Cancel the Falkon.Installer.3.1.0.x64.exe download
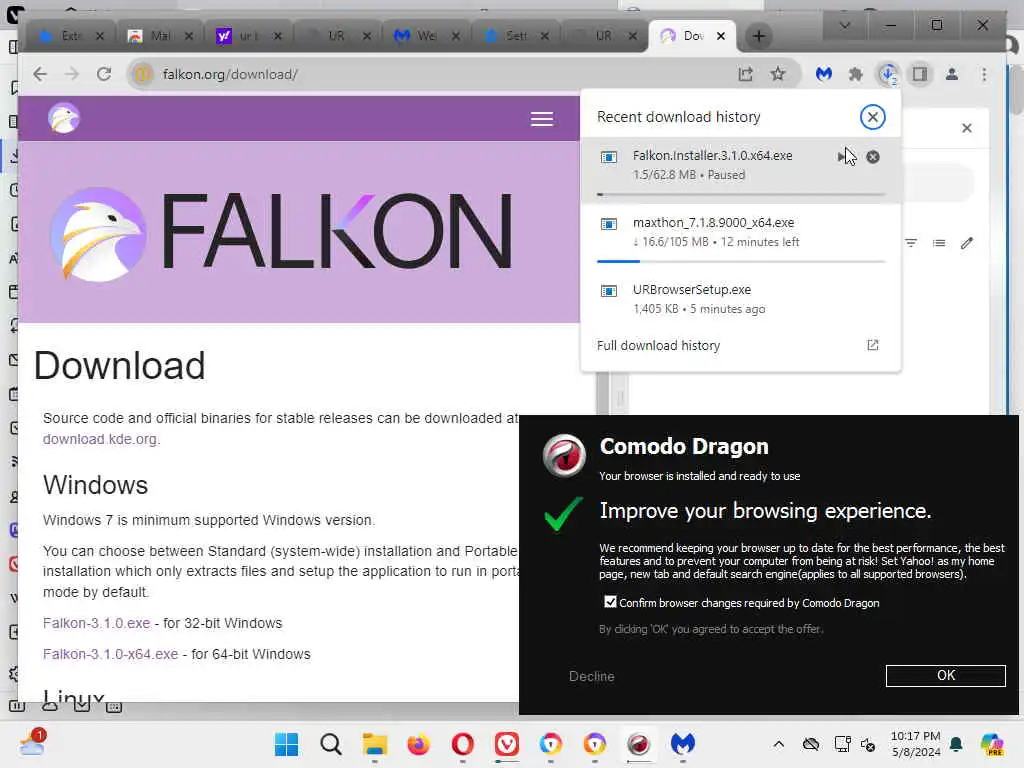The image size is (1024, 768). click(872, 157)
